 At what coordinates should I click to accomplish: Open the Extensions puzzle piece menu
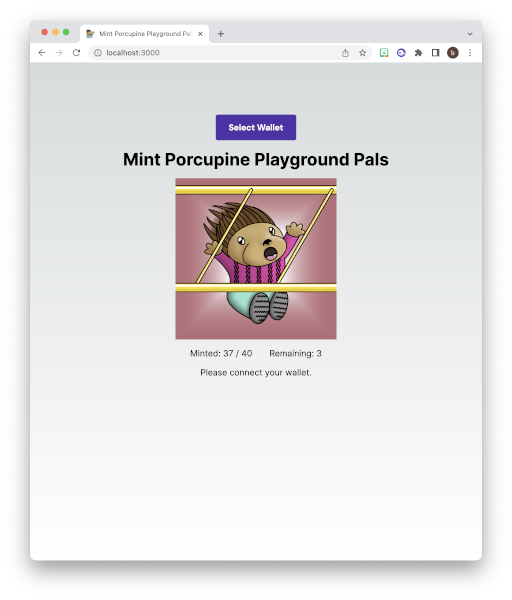pyautogui.click(x=418, y=53)
